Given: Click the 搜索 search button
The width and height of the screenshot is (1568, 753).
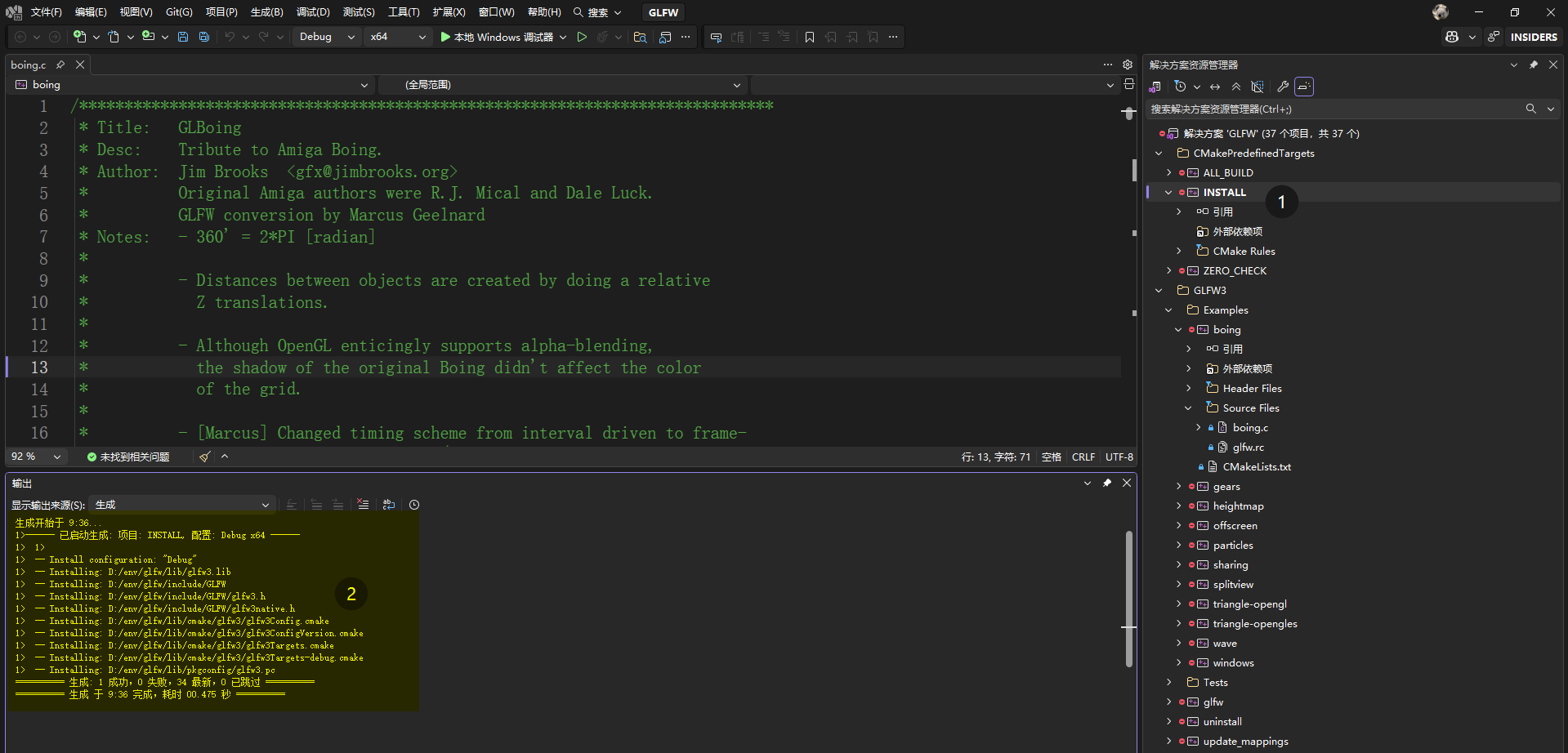Looking at the screenshot, I should (x=597, y=12).
